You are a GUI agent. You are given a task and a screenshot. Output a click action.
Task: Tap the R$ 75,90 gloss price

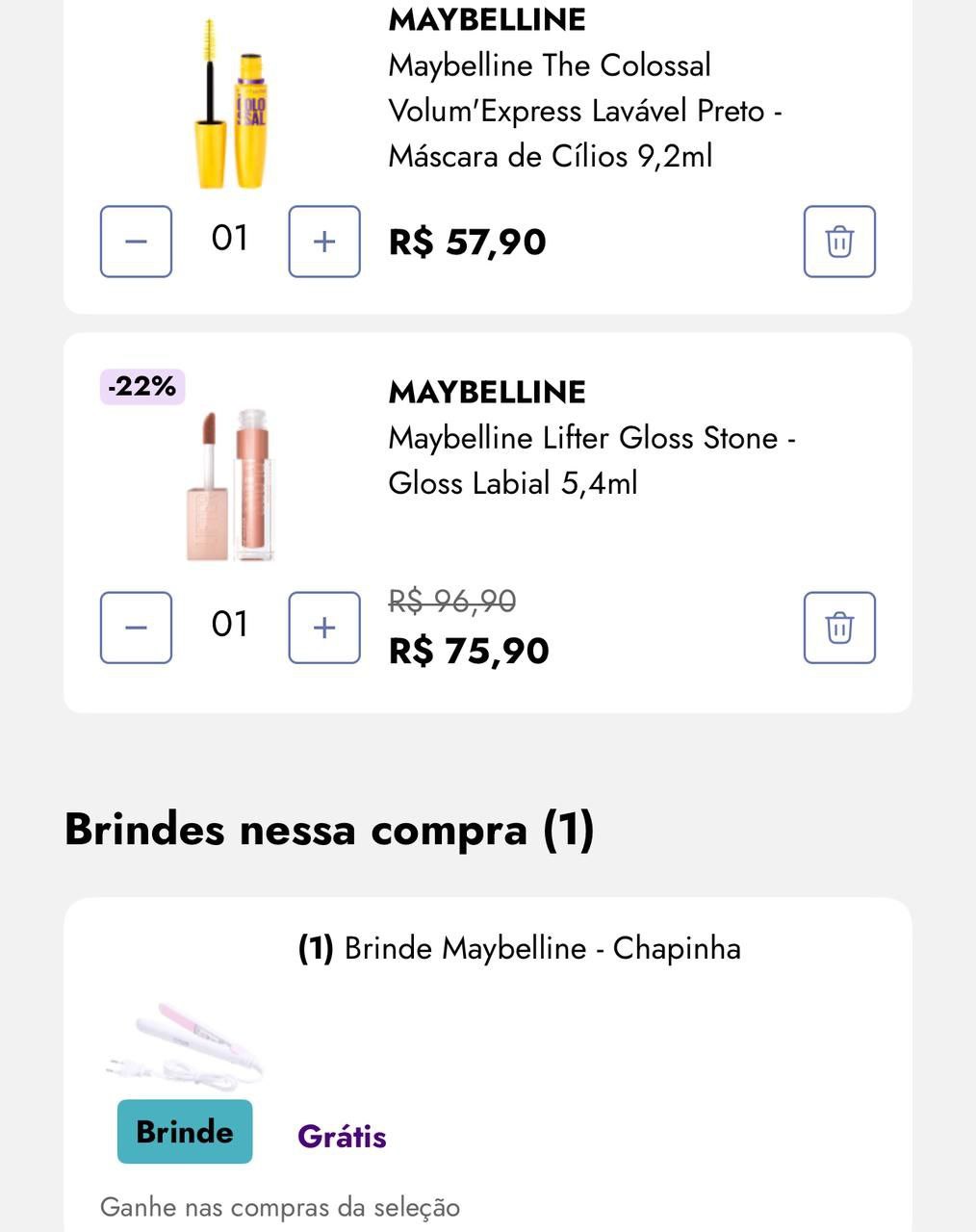[x=469, y=652]
